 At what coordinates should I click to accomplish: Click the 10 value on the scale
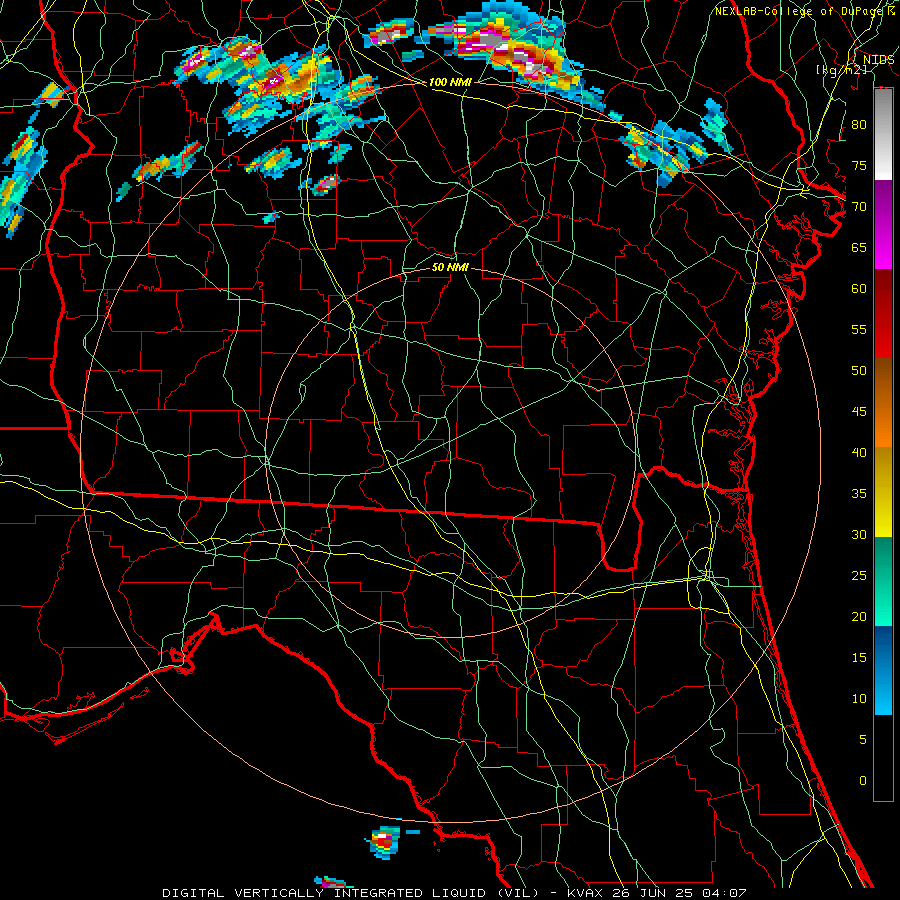[x=859, y=699]
